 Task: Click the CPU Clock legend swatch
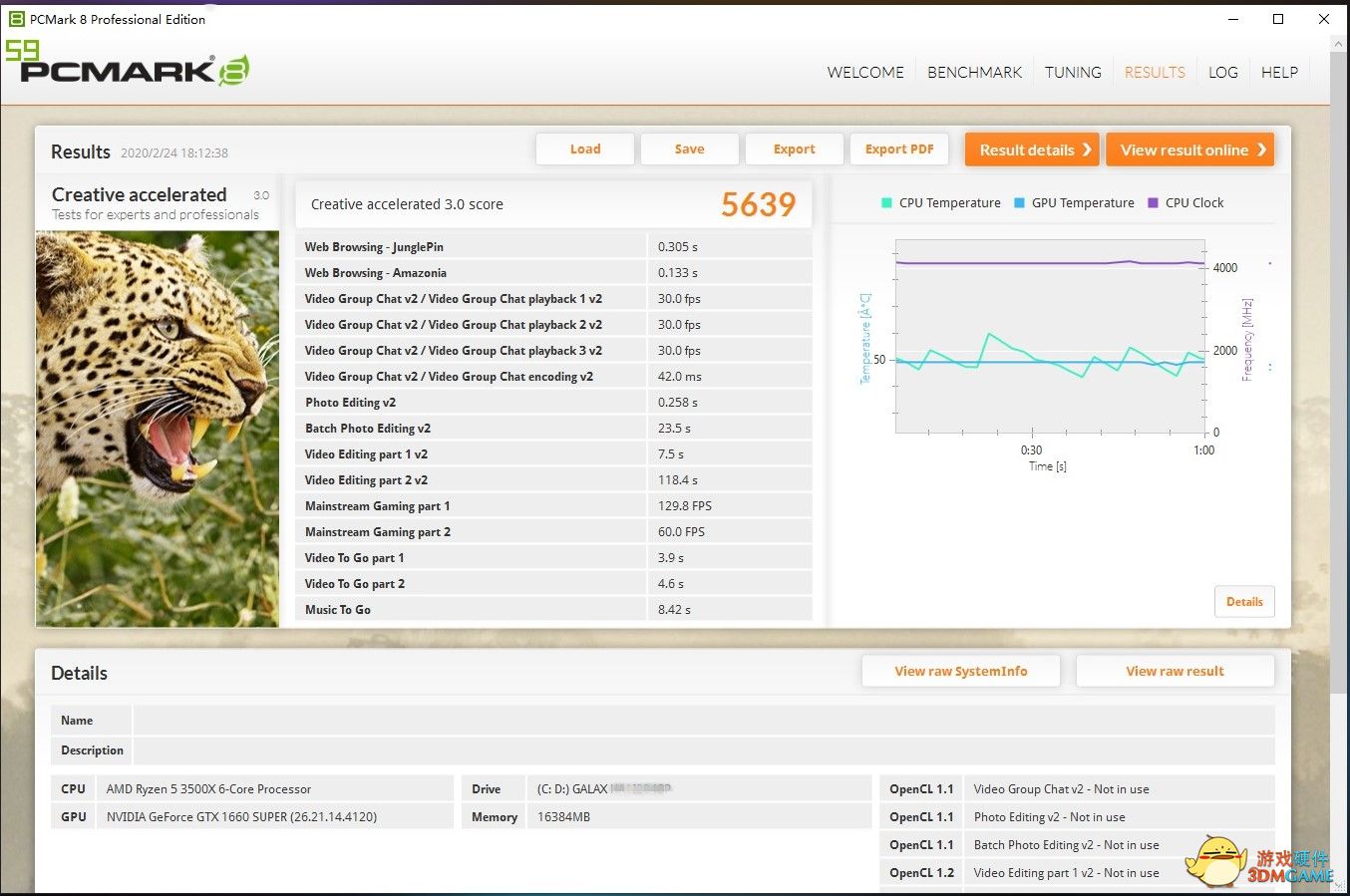(1153, 202)
